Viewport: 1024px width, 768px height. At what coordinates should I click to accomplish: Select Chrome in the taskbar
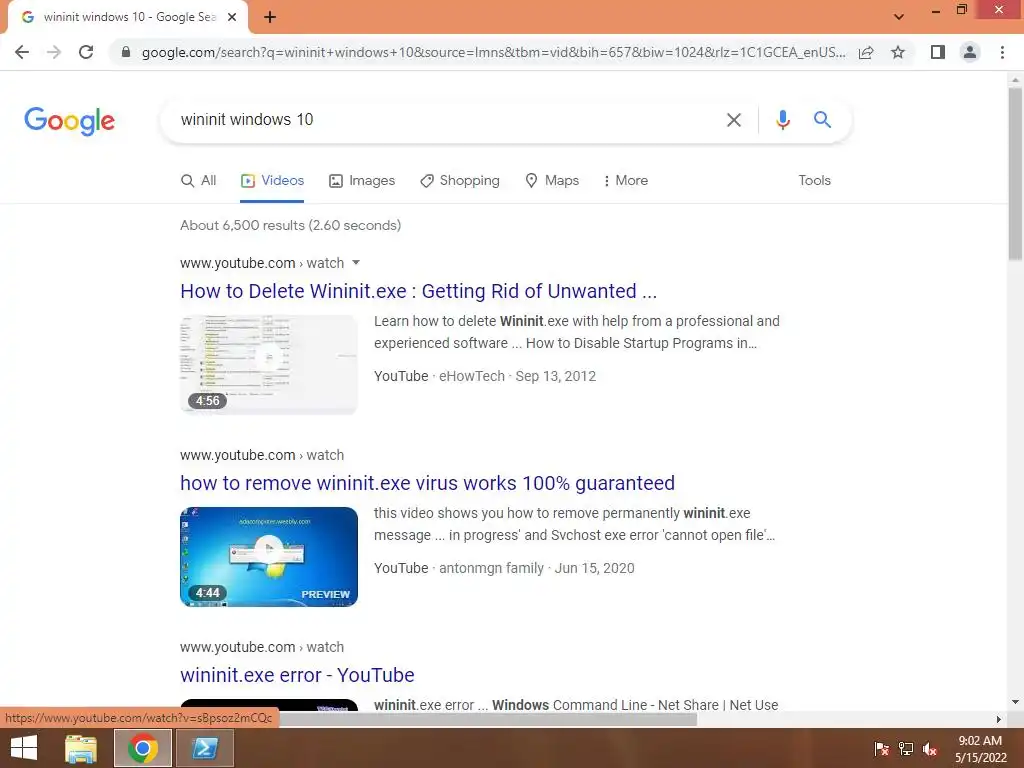(143, 748)
